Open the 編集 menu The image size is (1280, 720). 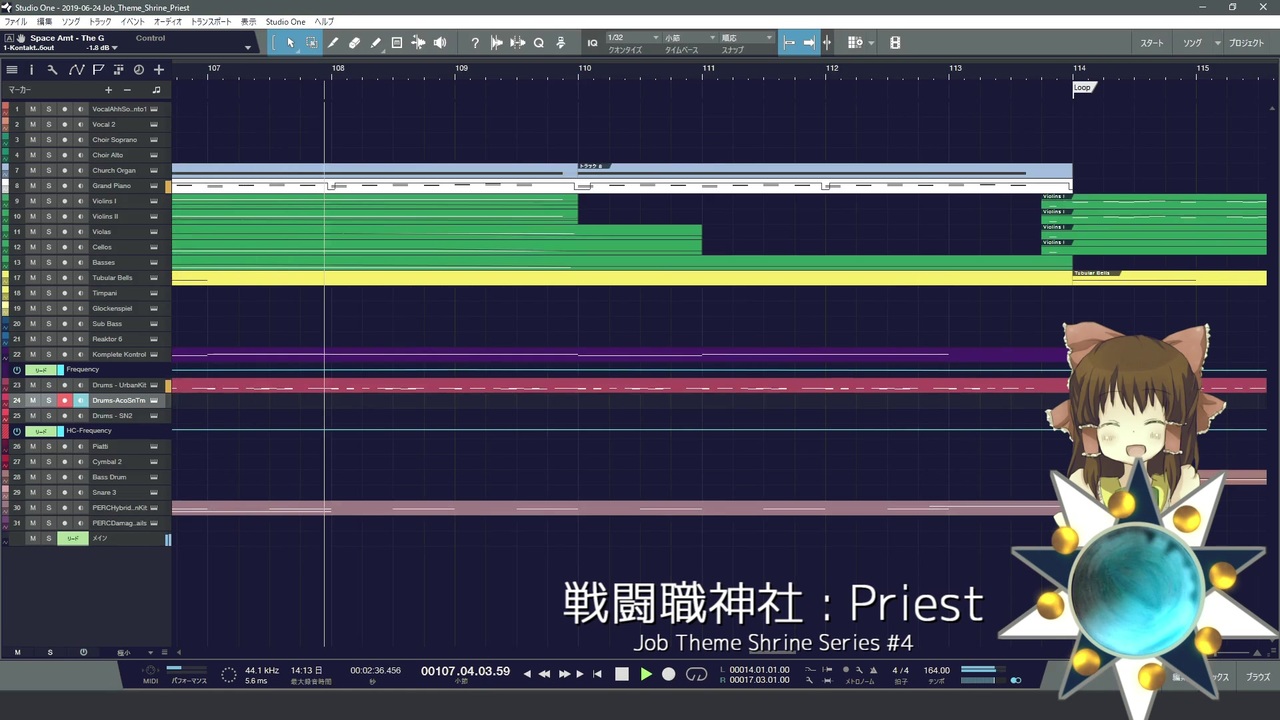(x=45, y=21)
